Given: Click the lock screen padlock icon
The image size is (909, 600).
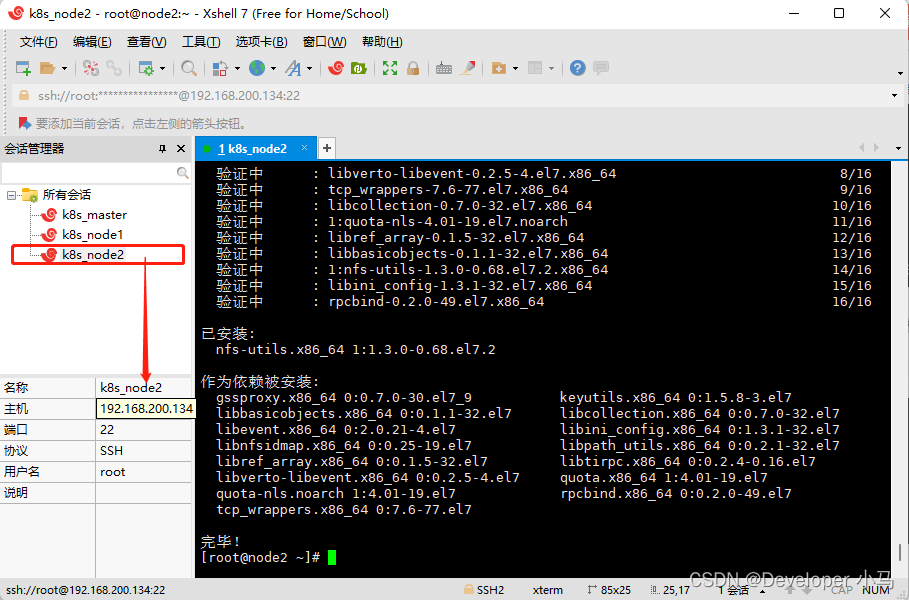Looking at the screenshot, I should (413, 68).
